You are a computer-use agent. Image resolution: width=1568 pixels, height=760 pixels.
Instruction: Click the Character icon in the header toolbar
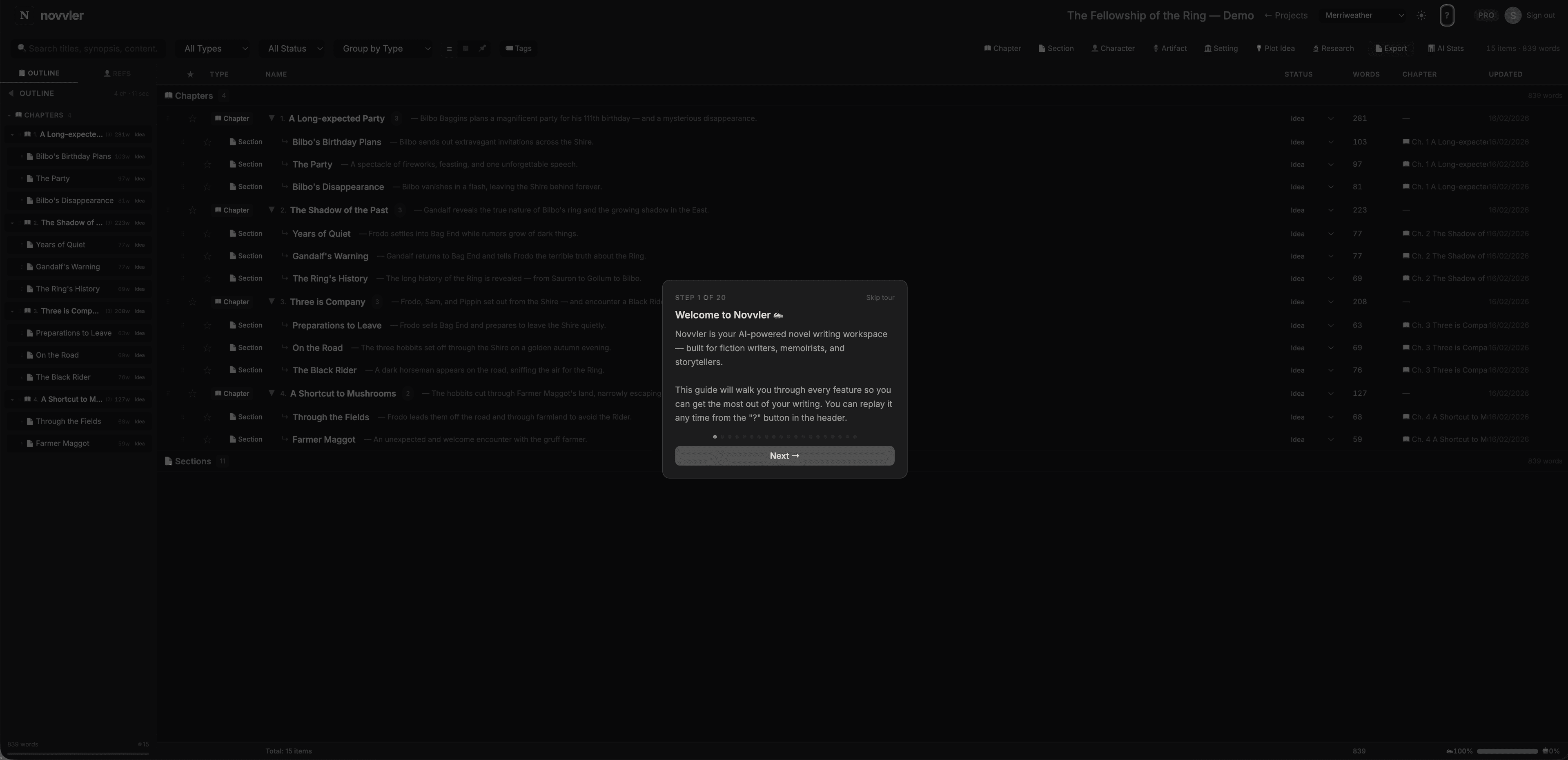[1113, 48]
